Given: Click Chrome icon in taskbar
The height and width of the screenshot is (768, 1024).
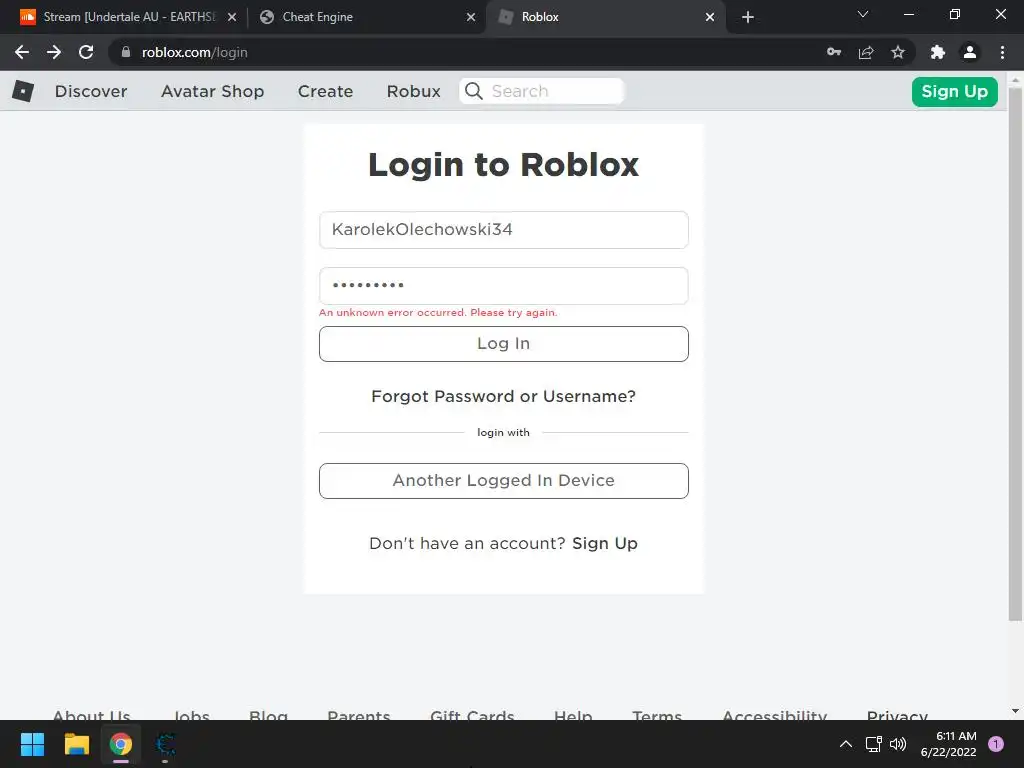Looking at the screenshot, I should point(121,744).
